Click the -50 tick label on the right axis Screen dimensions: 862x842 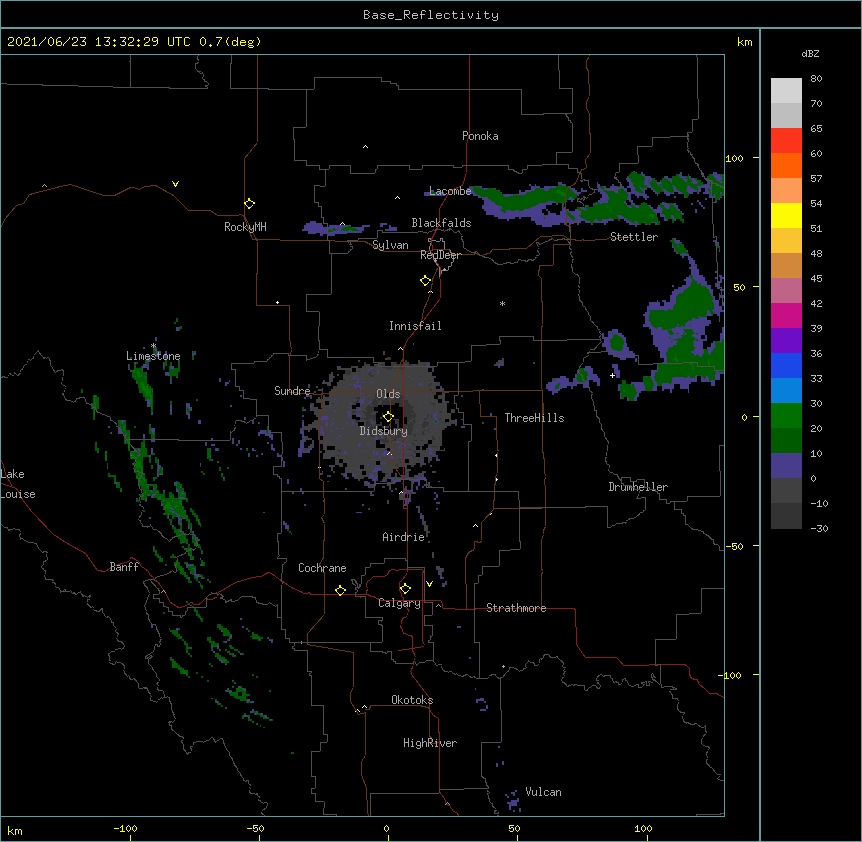tap(734, 546)
